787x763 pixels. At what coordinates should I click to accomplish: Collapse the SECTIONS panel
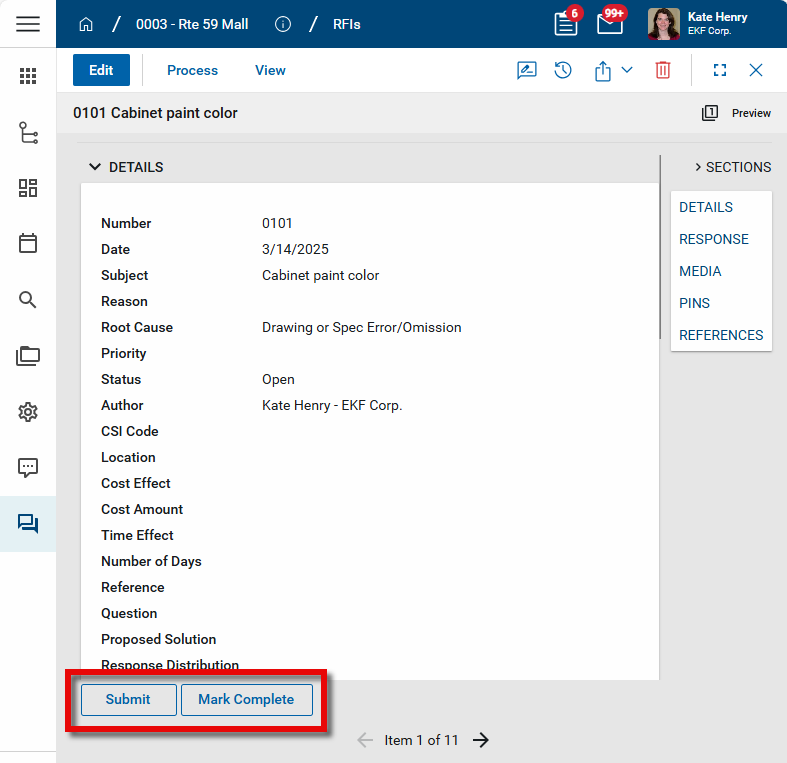[698, 167]
